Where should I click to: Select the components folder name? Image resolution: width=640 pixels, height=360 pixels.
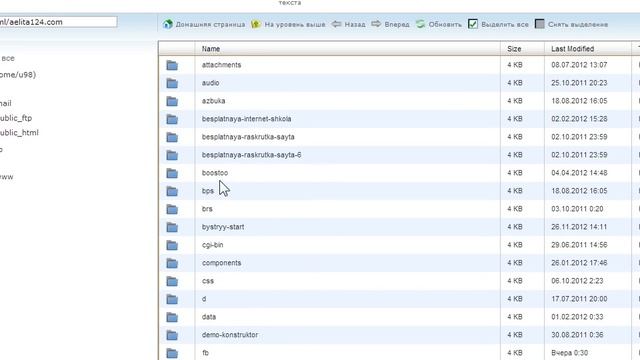pyautogui.click(x=221, y=263)
